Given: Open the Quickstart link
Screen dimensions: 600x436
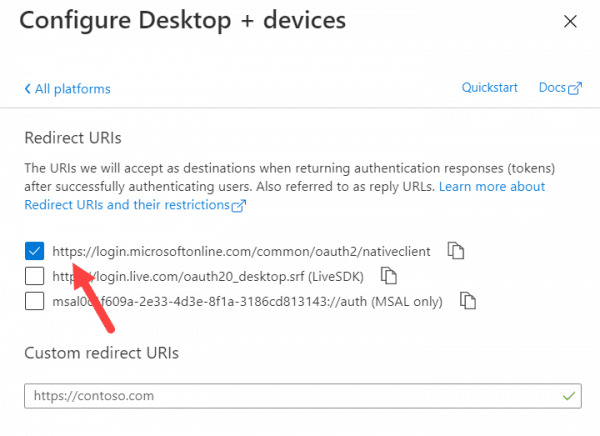Looking at the screenshot, I should click(x=489, y=88).
